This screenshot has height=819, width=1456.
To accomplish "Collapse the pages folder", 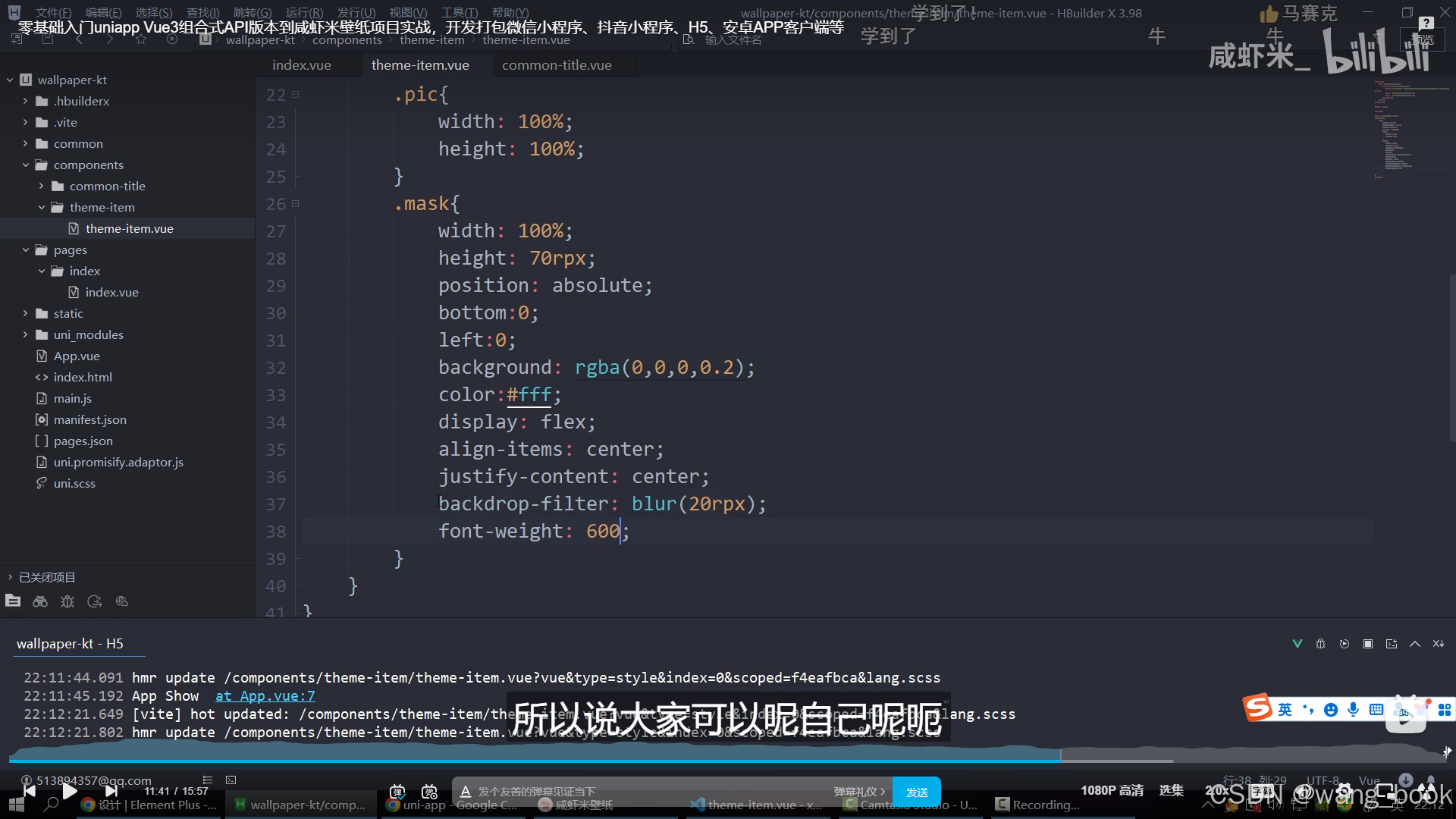I will click(x=25, y=249).
